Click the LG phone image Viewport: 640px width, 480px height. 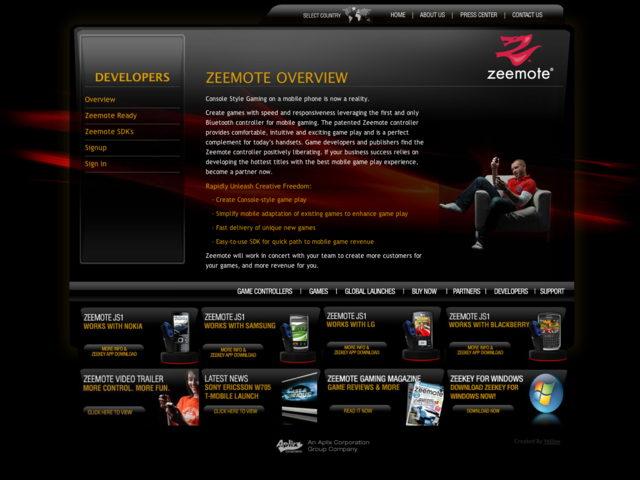[420, 336]
